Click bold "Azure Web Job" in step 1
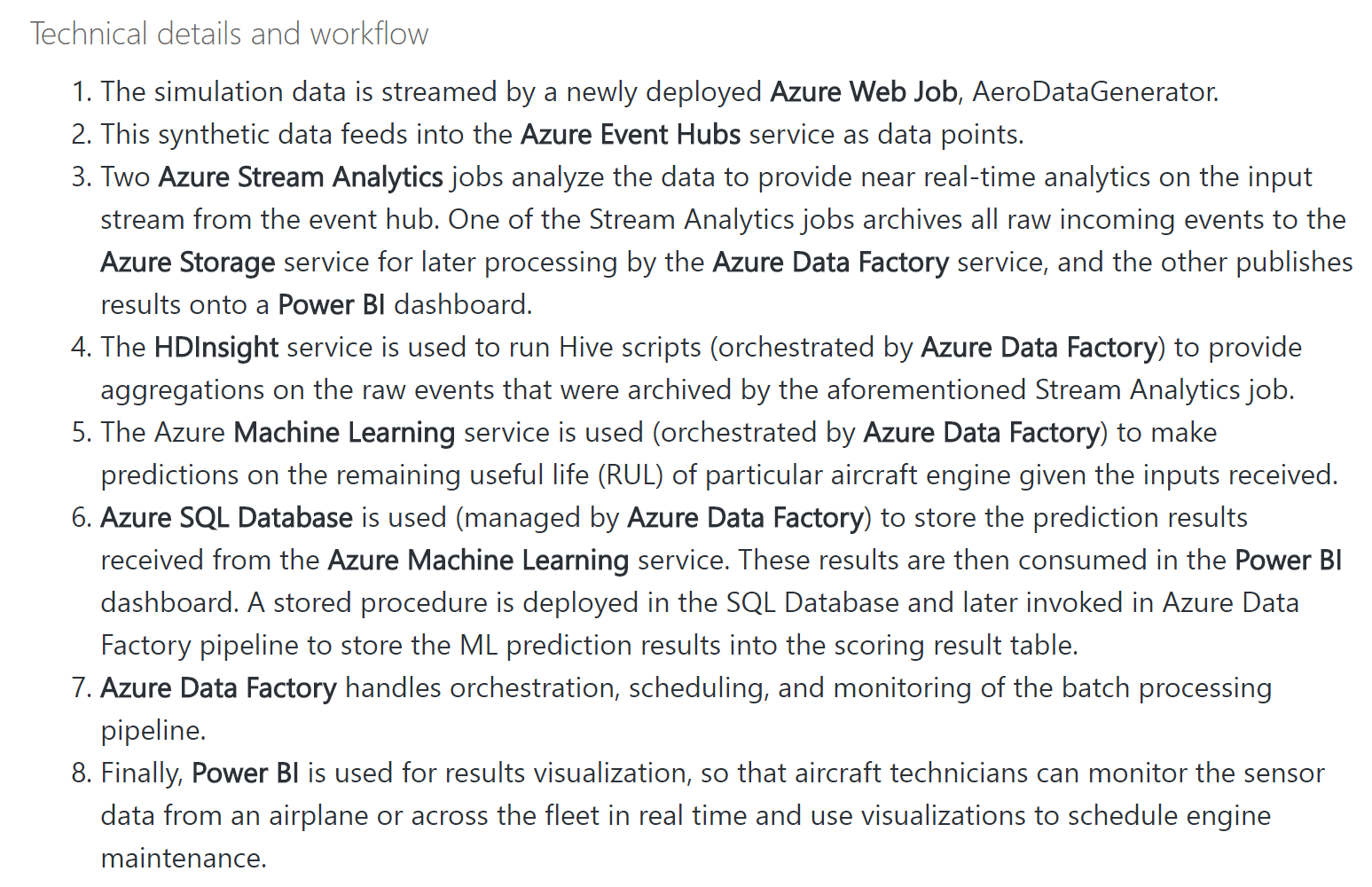This screenshot has height=887, width=1372. click(863, 91)
